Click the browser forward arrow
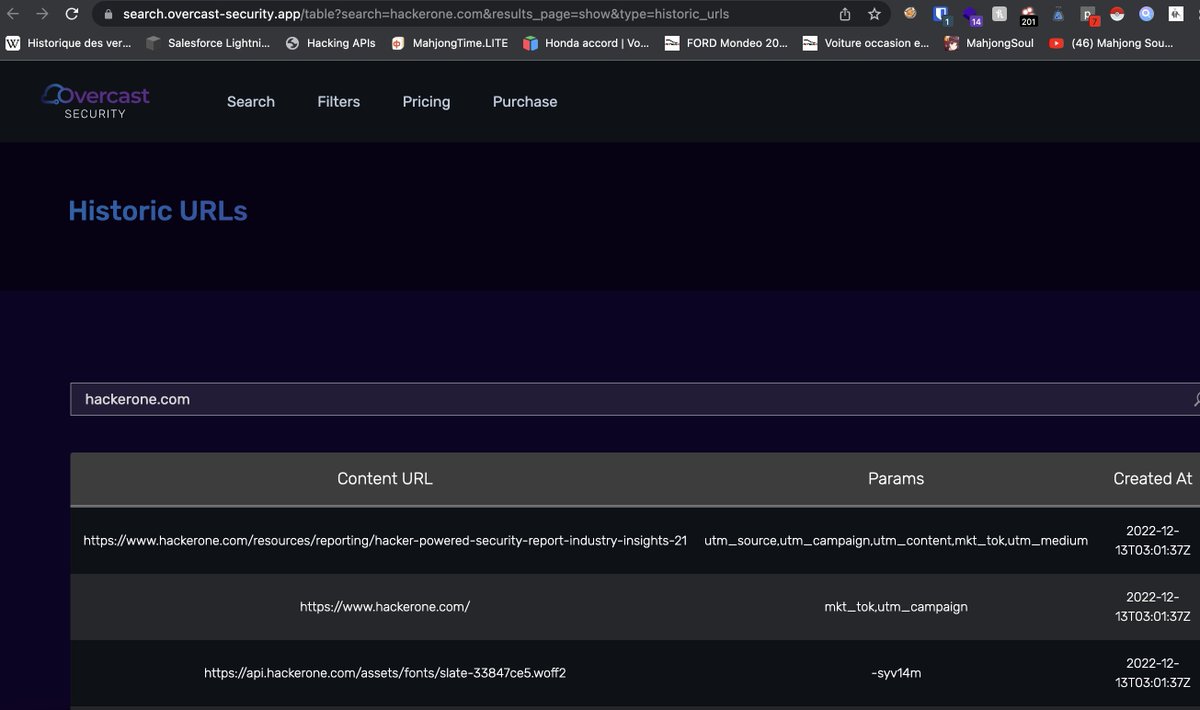 point(42,14)
